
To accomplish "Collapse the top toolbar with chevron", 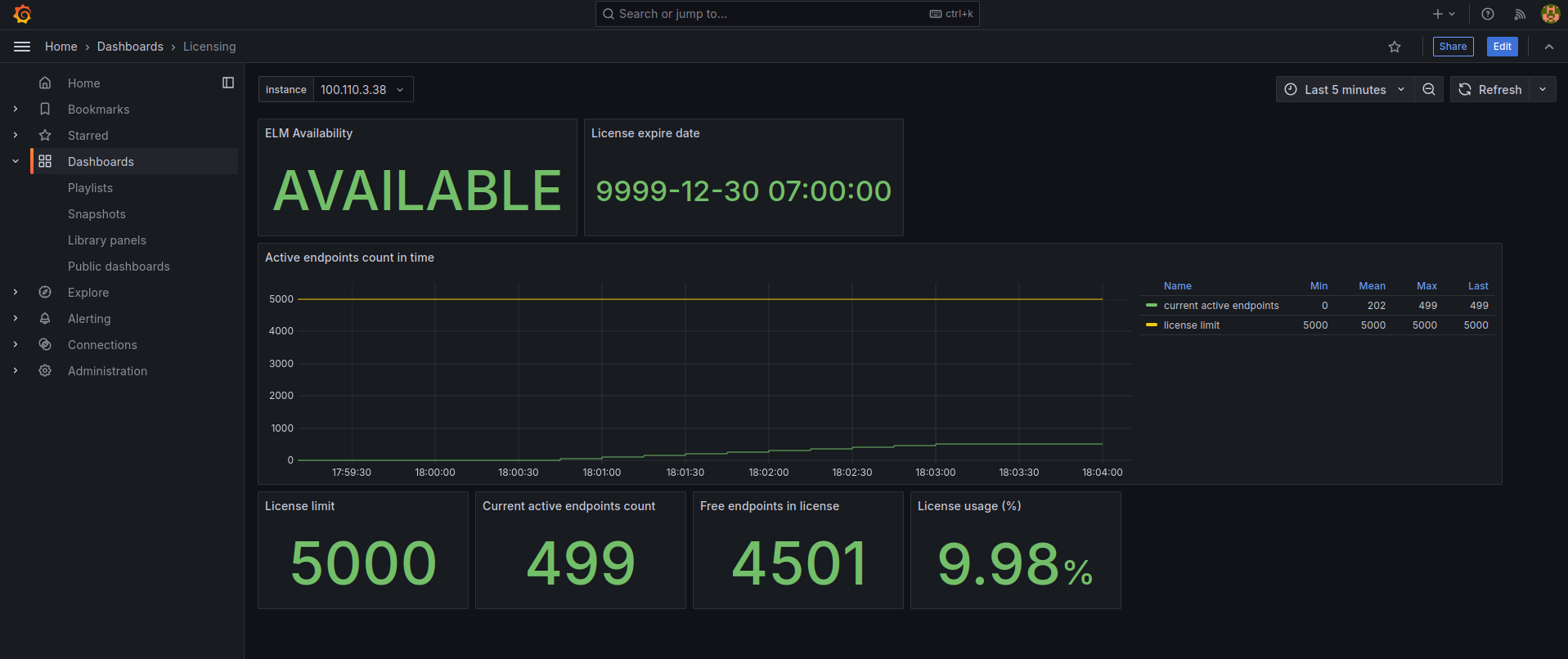I will 1549,47.
